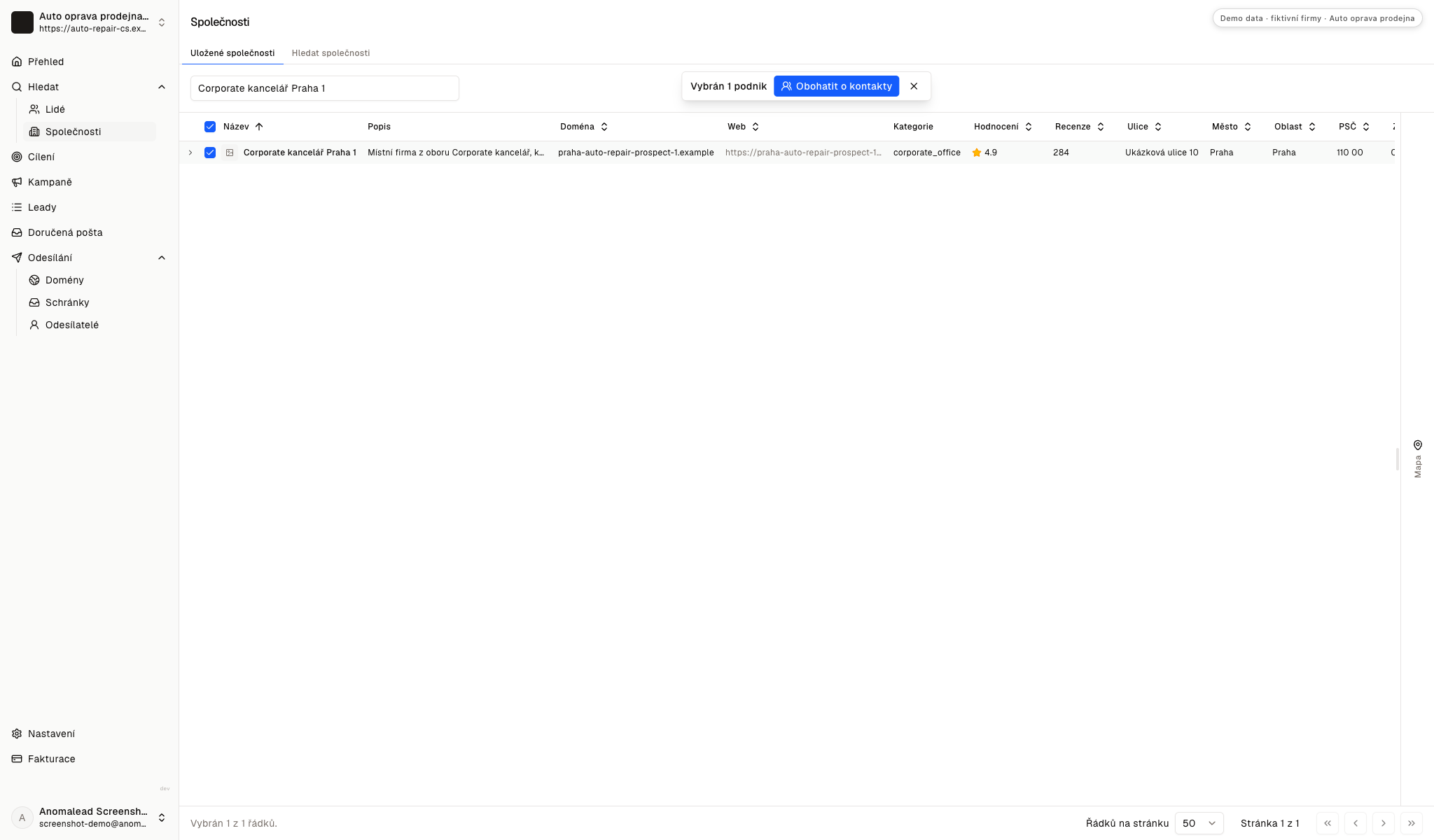Open rows per page dropdown showing 50
The image size is (1434, 840).
click(1199, 823)
